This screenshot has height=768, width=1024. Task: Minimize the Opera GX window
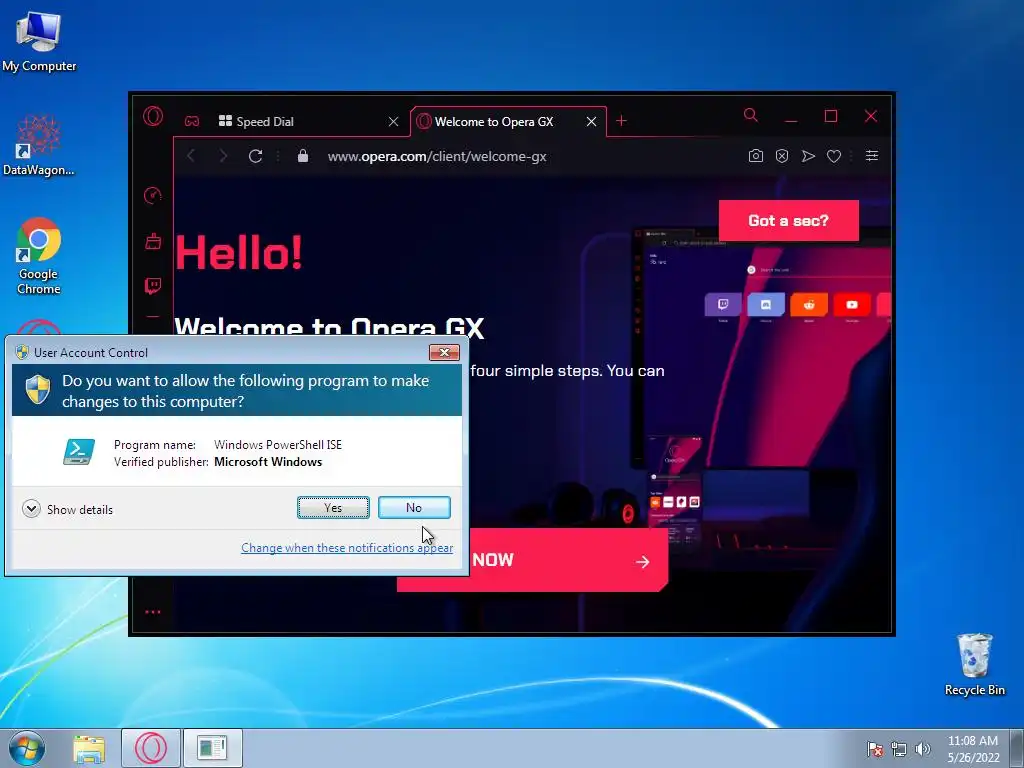click(x=791, y=118)
